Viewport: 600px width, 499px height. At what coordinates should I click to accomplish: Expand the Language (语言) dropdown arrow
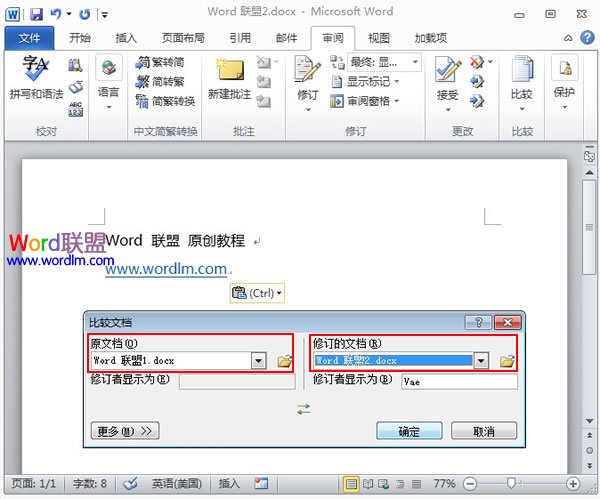109,107
